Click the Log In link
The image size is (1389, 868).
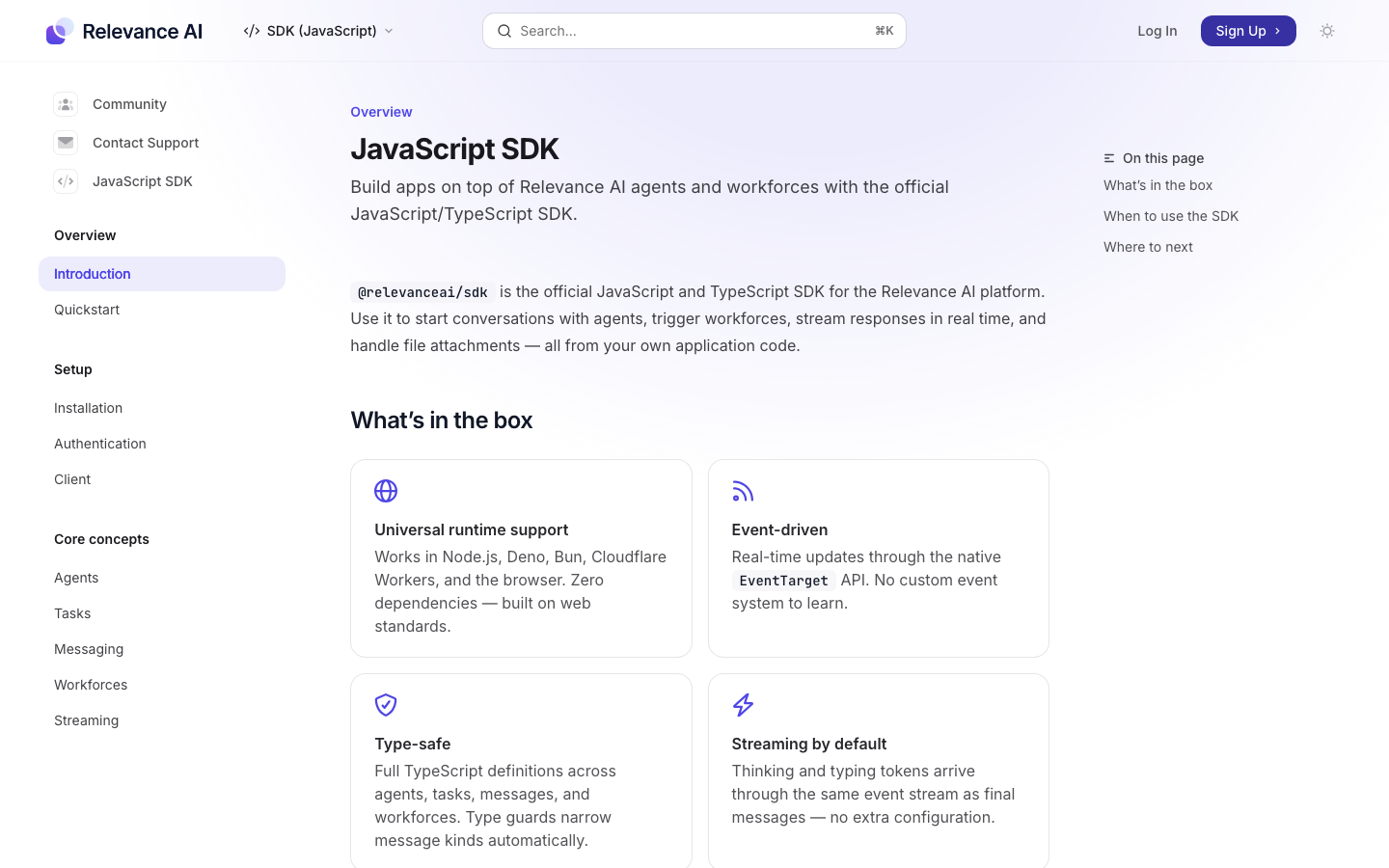1157,31
